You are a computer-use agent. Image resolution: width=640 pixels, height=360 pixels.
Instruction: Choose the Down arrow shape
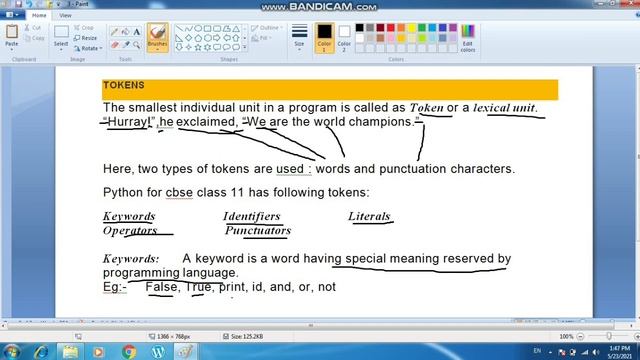[x=180, y=47]
